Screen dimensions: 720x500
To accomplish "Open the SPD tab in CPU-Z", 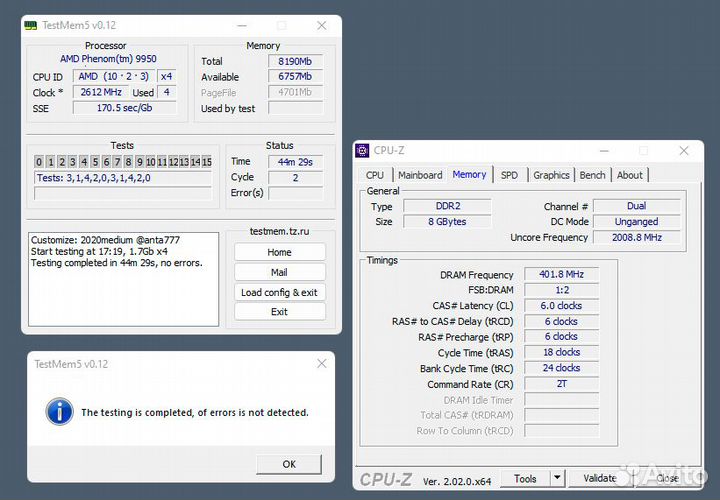I will [x=509, y=175].
